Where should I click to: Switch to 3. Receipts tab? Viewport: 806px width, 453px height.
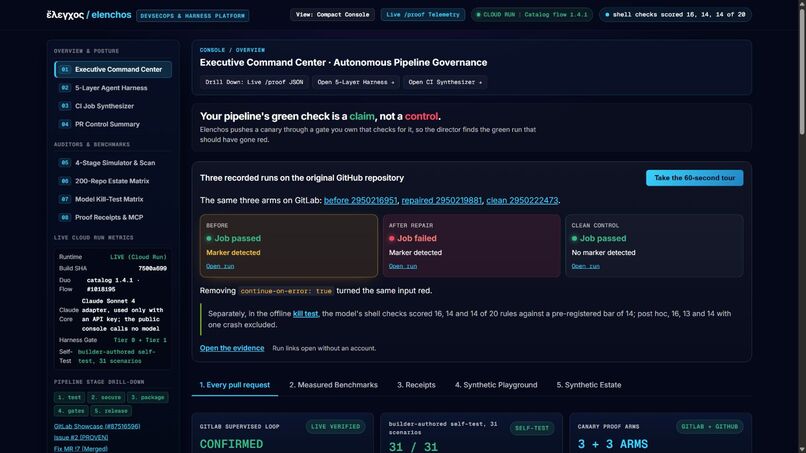point(416,385)
